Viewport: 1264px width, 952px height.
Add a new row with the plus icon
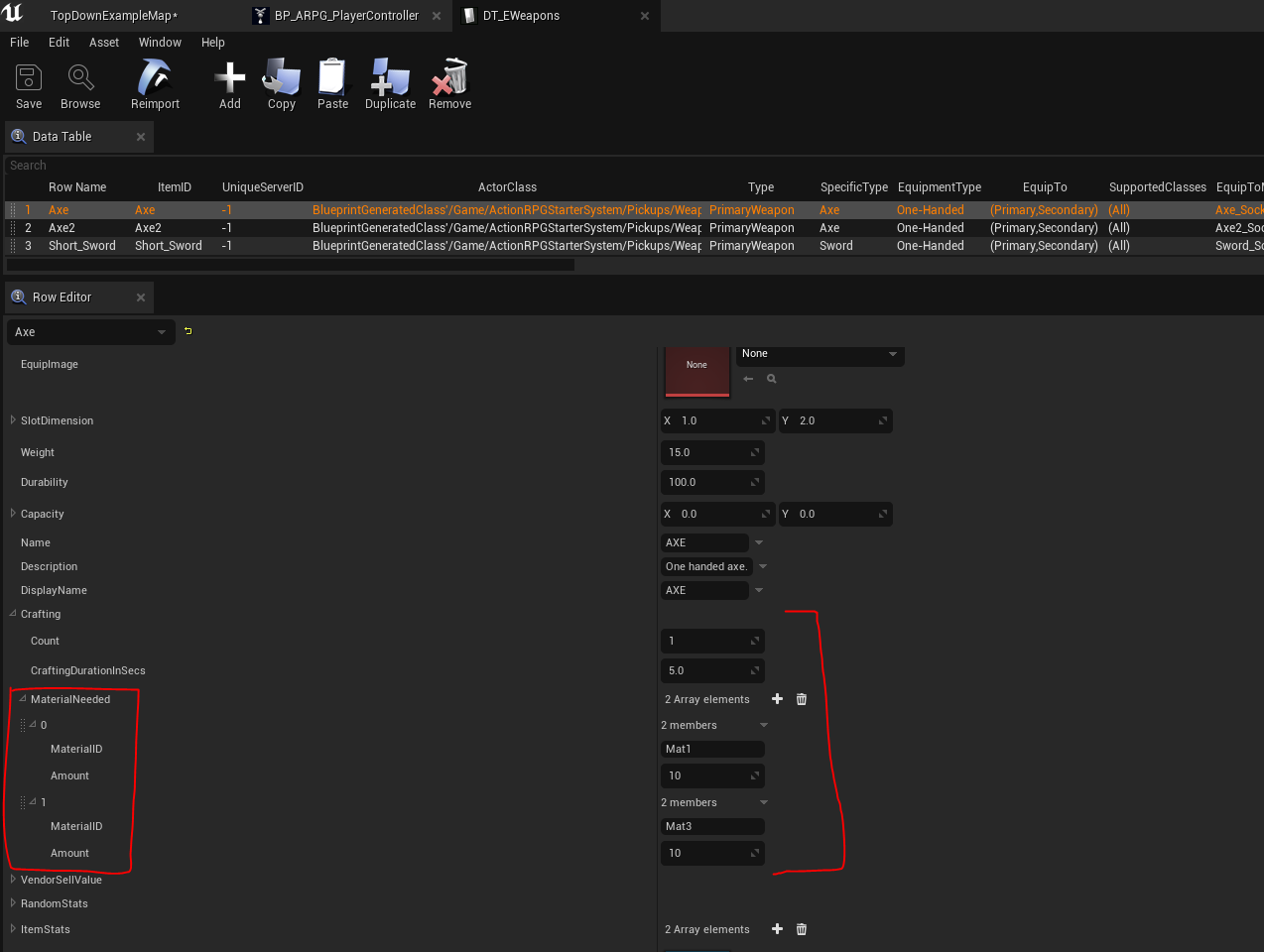click(x=230, y=86)
